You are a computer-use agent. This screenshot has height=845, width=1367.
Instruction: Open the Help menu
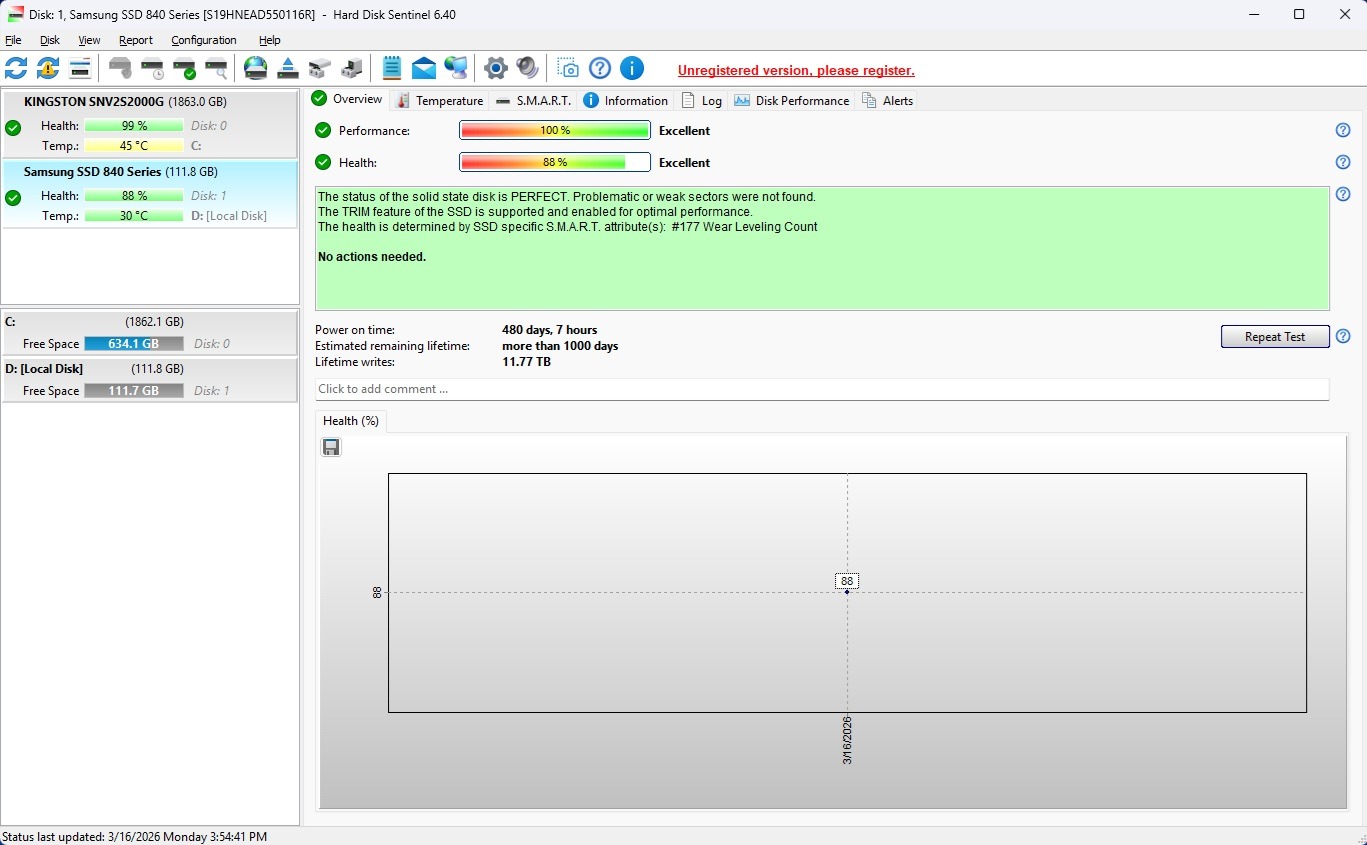point(270,40)
